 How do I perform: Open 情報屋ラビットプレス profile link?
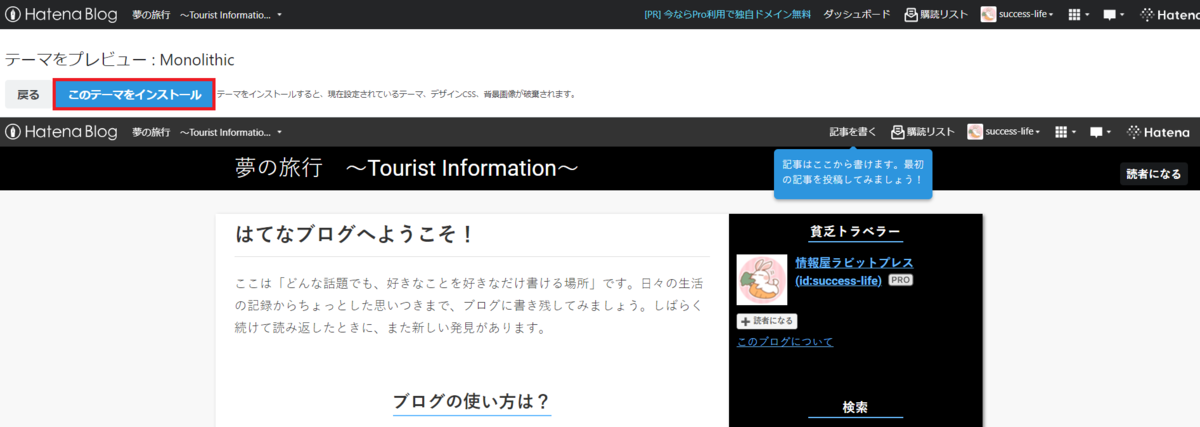click(x=854, y=271)
